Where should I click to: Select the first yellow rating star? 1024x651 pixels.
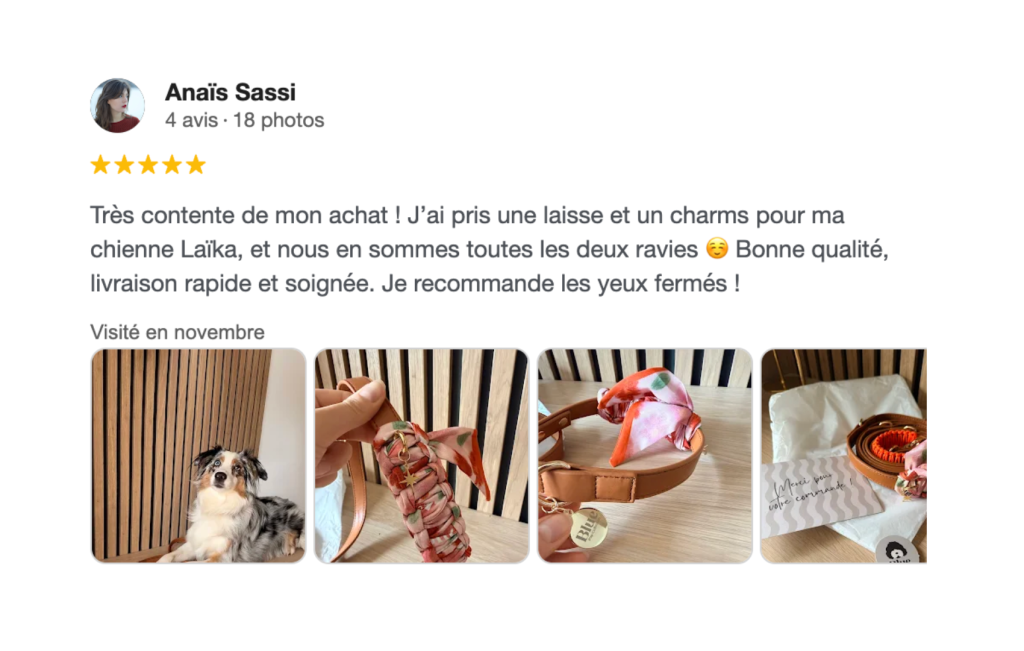pos(101,165)
